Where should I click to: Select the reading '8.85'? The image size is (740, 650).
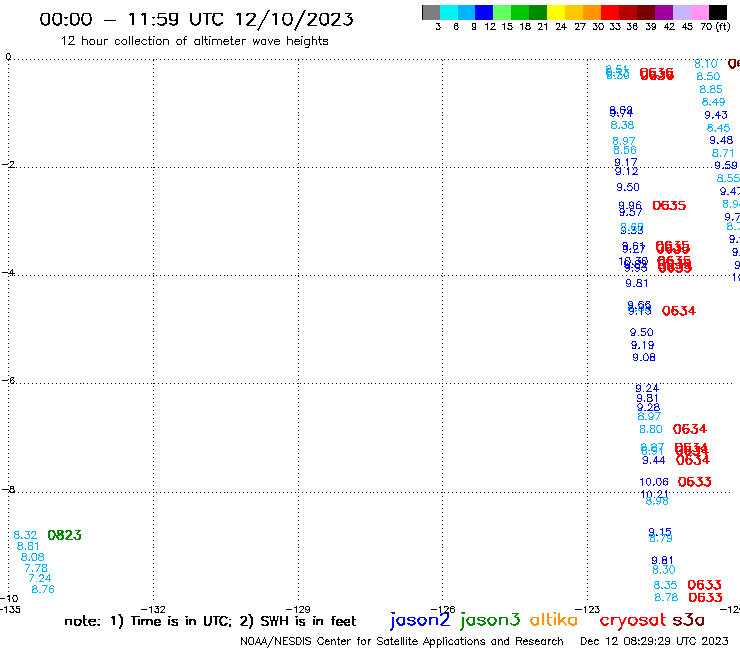(711, 89)
